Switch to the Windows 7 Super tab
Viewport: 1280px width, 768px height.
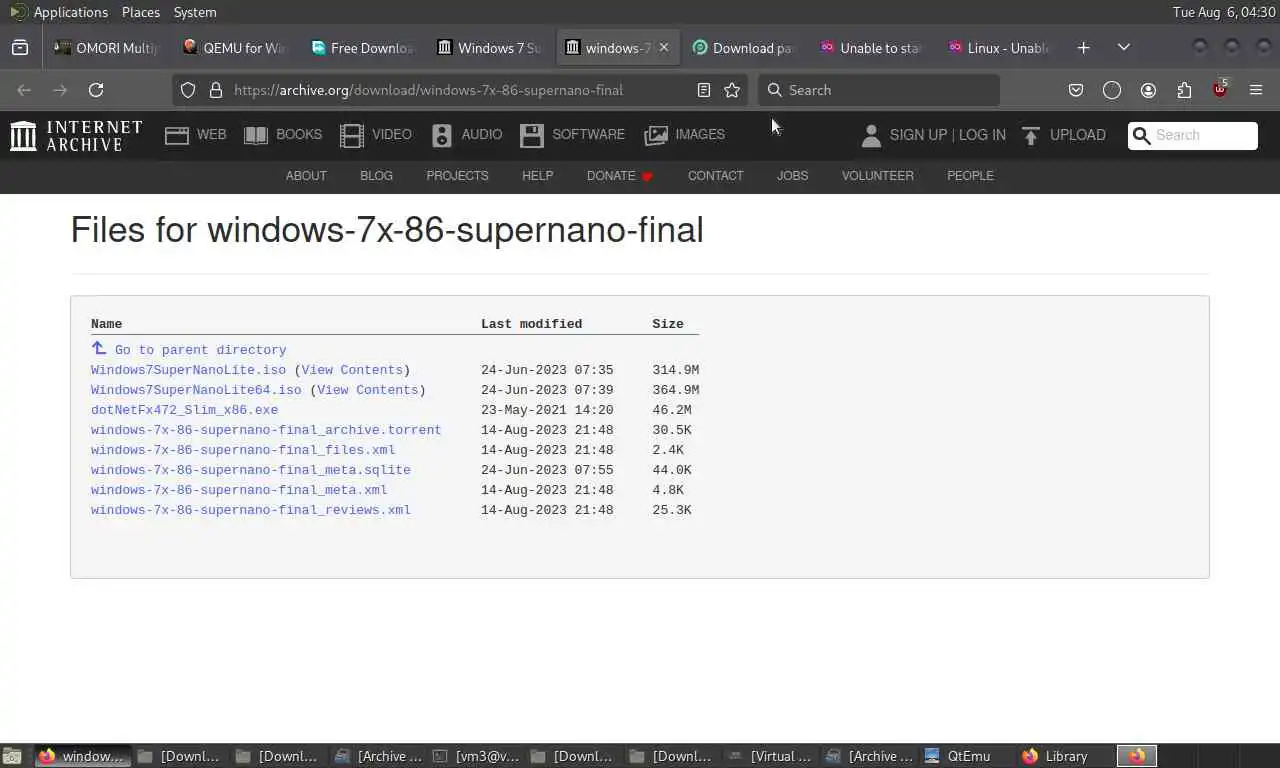point(491,47)
